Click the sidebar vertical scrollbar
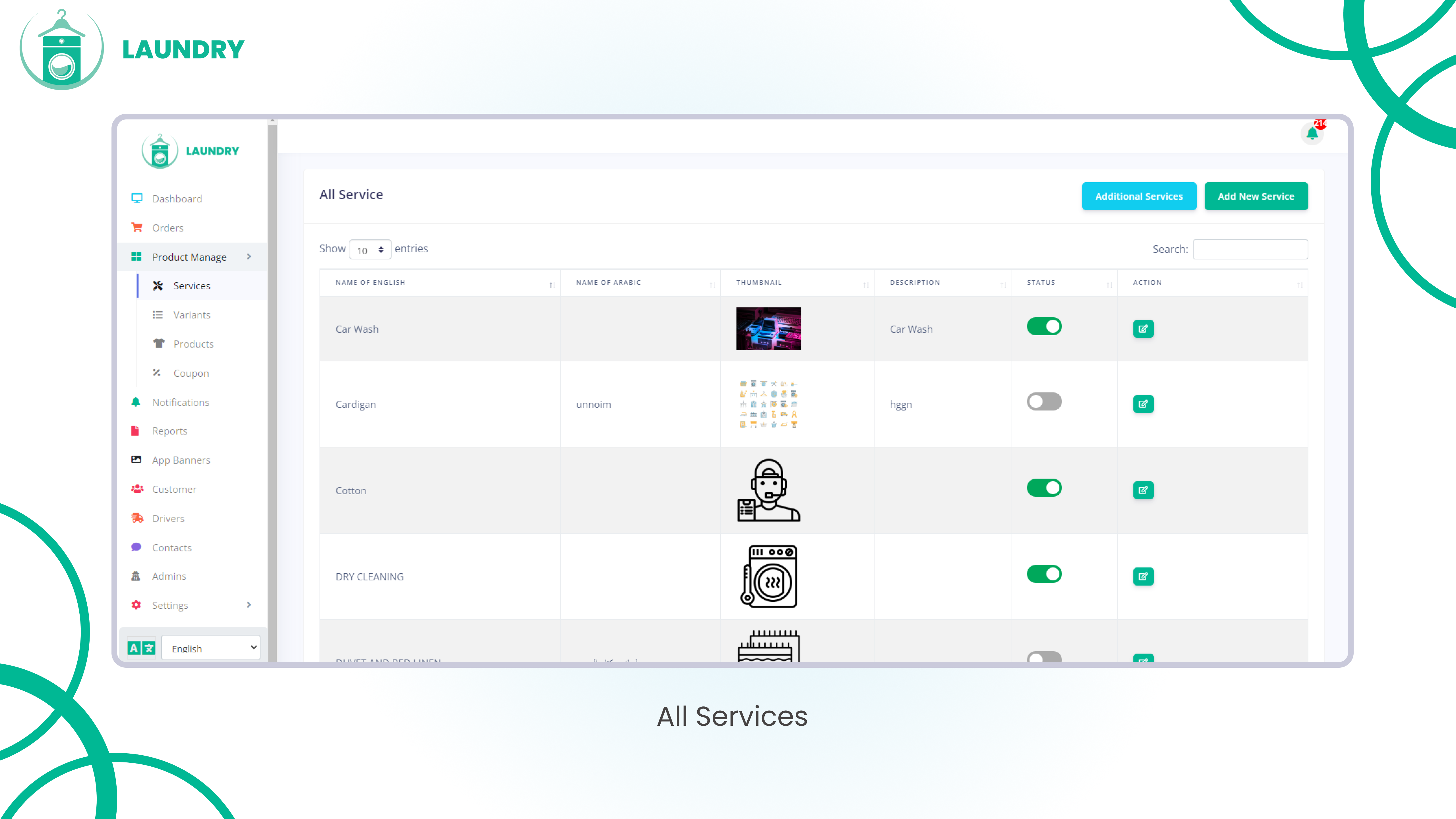Screen dimensions: 1456x819 (272, 390)
